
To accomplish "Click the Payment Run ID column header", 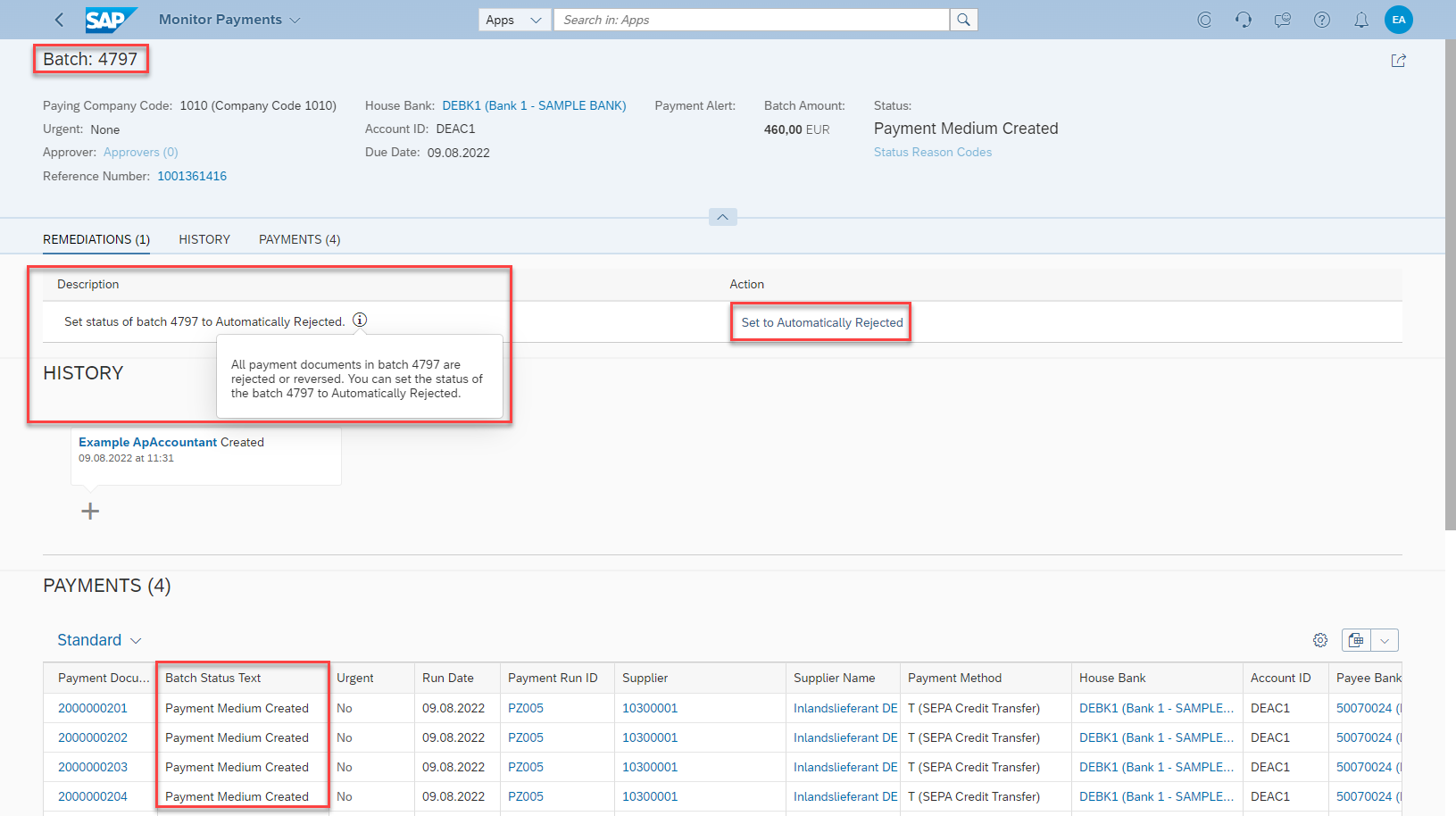I will [557, 678].
